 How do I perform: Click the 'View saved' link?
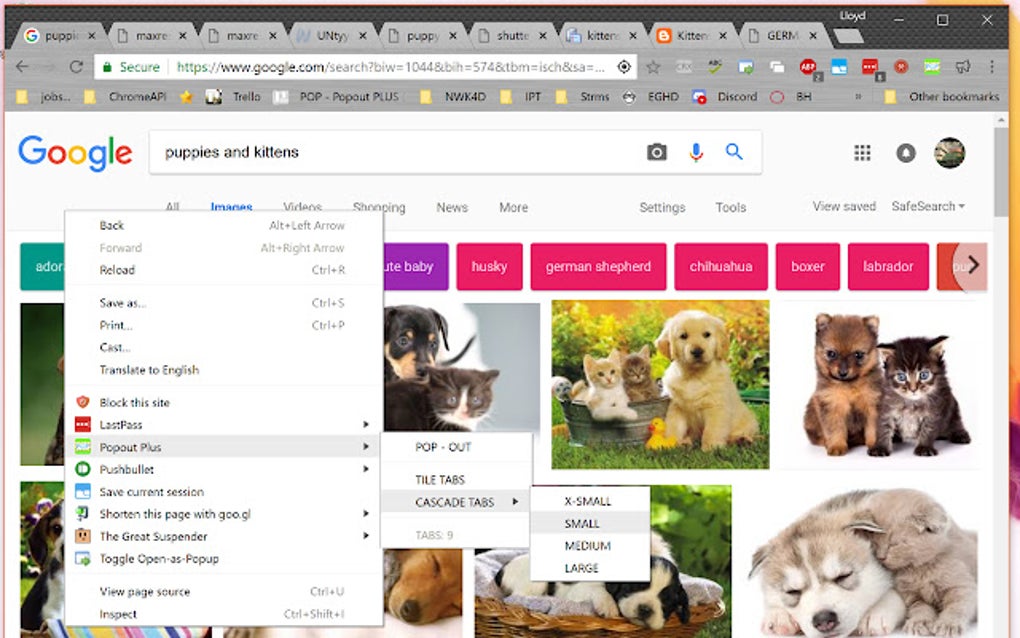843,207
